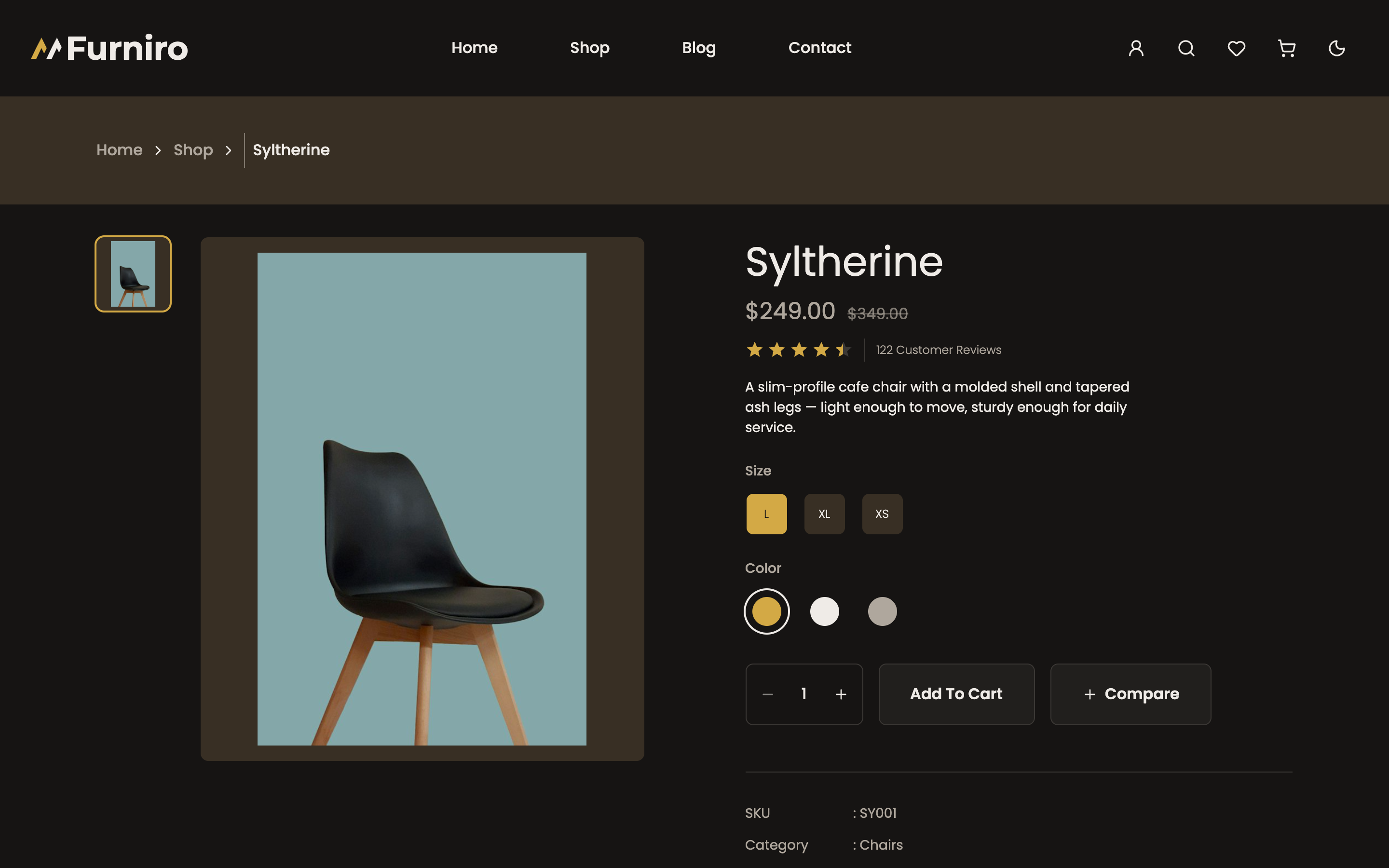Click the main chair product image
The image size is (1389, 868).
click(x=422, y=499)
